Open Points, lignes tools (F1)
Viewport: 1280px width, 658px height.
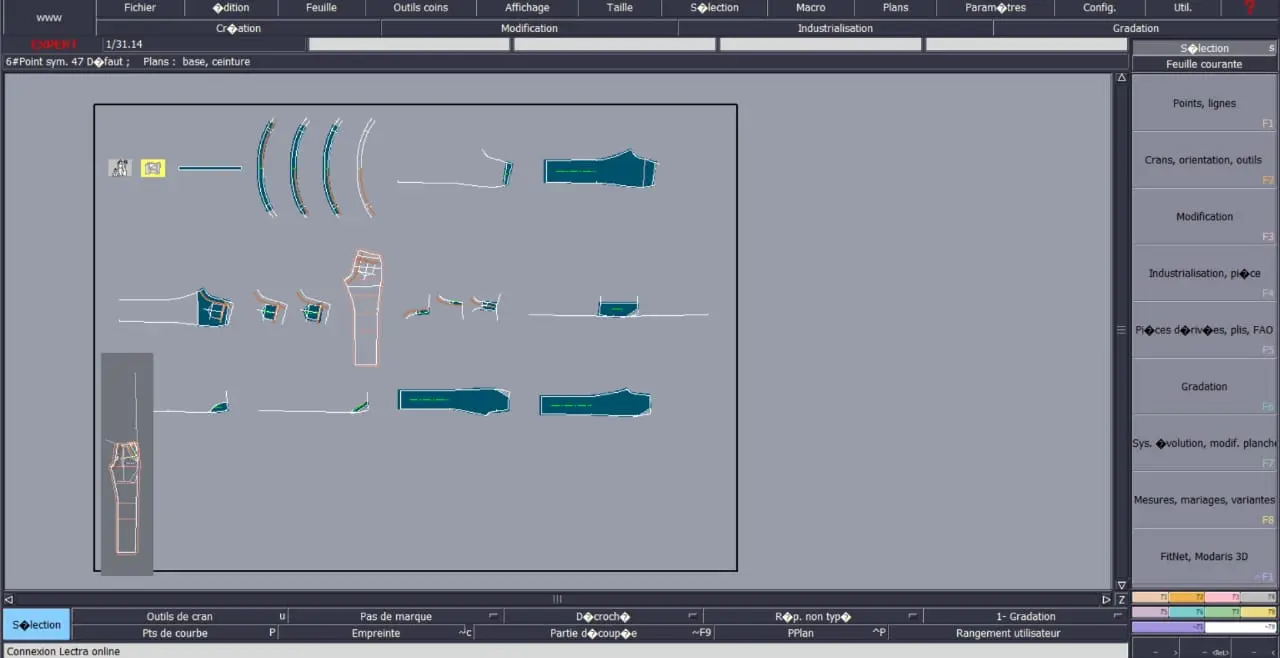pyautogui.click(x=1204, y=103)
